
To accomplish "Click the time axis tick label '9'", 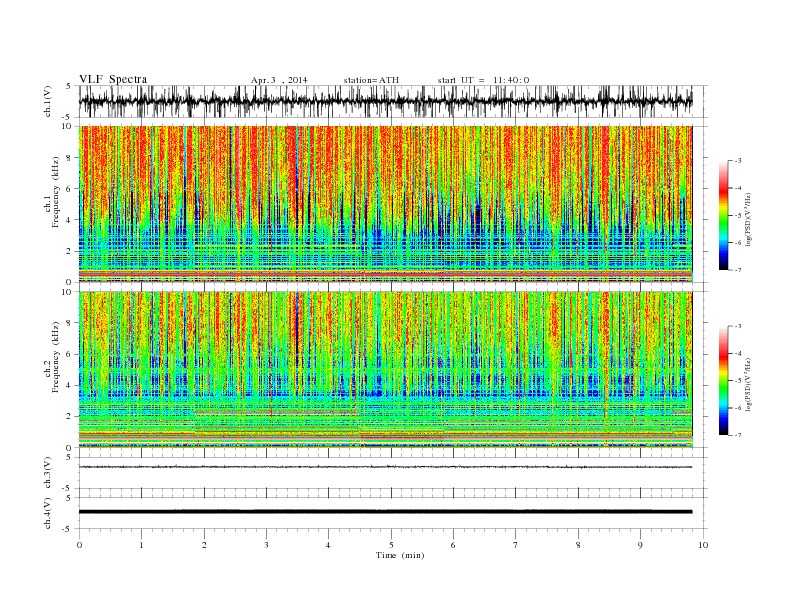I will pos(640,545).
